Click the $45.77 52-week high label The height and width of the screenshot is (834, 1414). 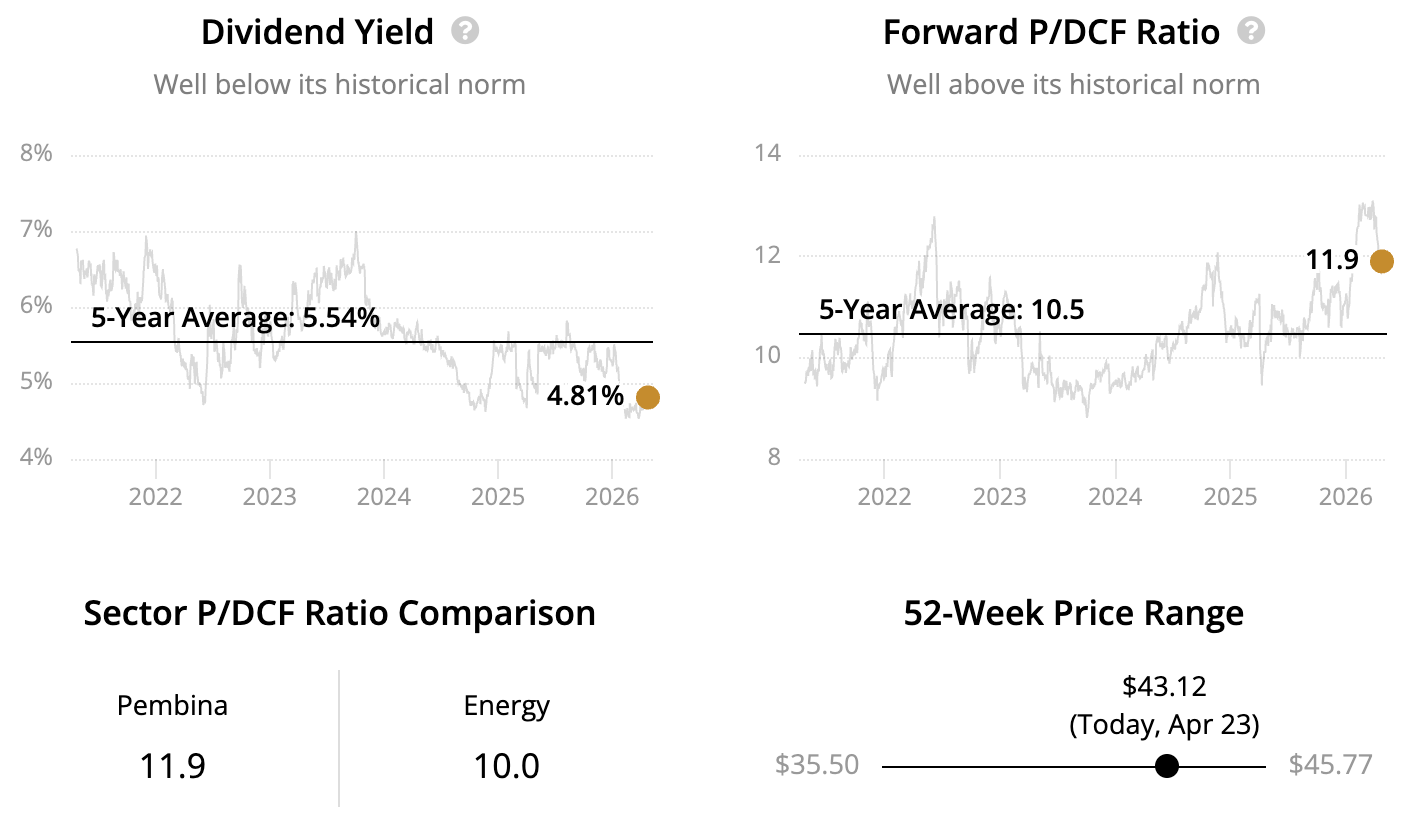1330,765
